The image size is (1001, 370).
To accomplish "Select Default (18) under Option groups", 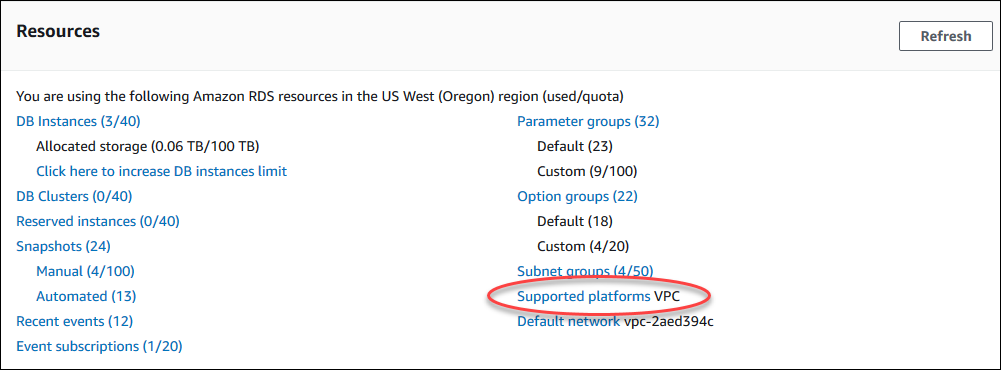I will point(575,221).
